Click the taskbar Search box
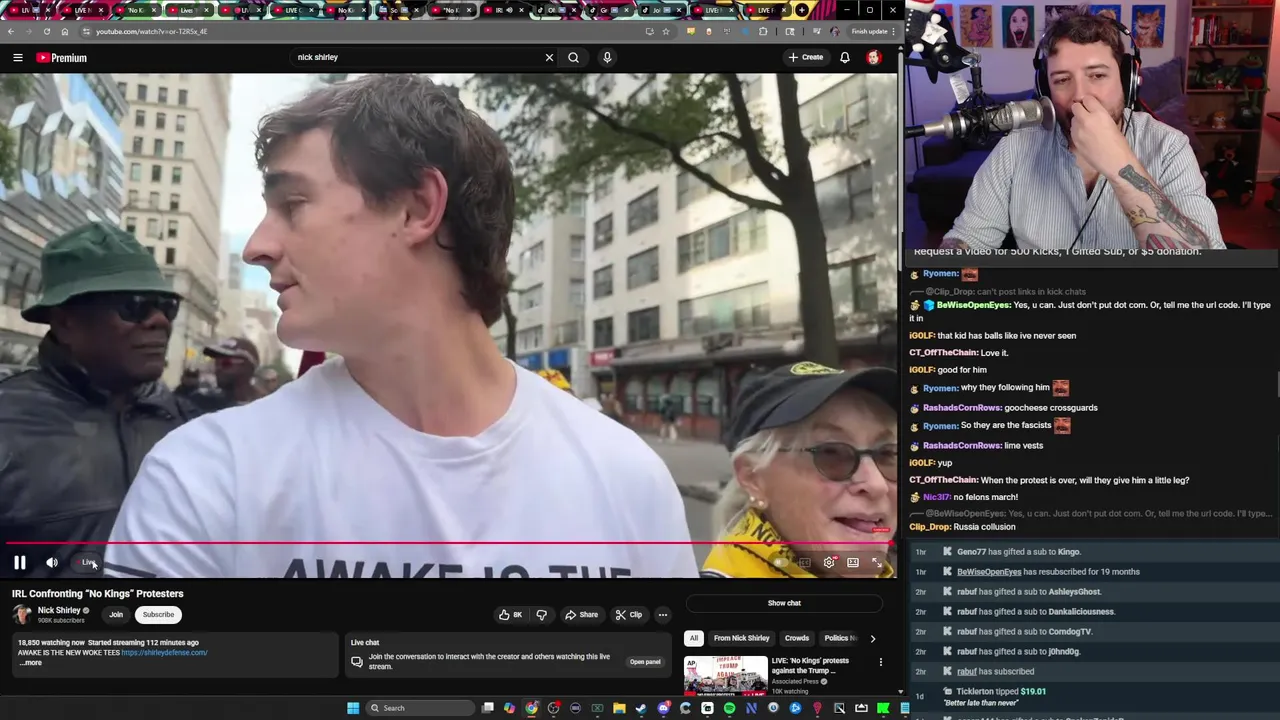 click(420, 708)
